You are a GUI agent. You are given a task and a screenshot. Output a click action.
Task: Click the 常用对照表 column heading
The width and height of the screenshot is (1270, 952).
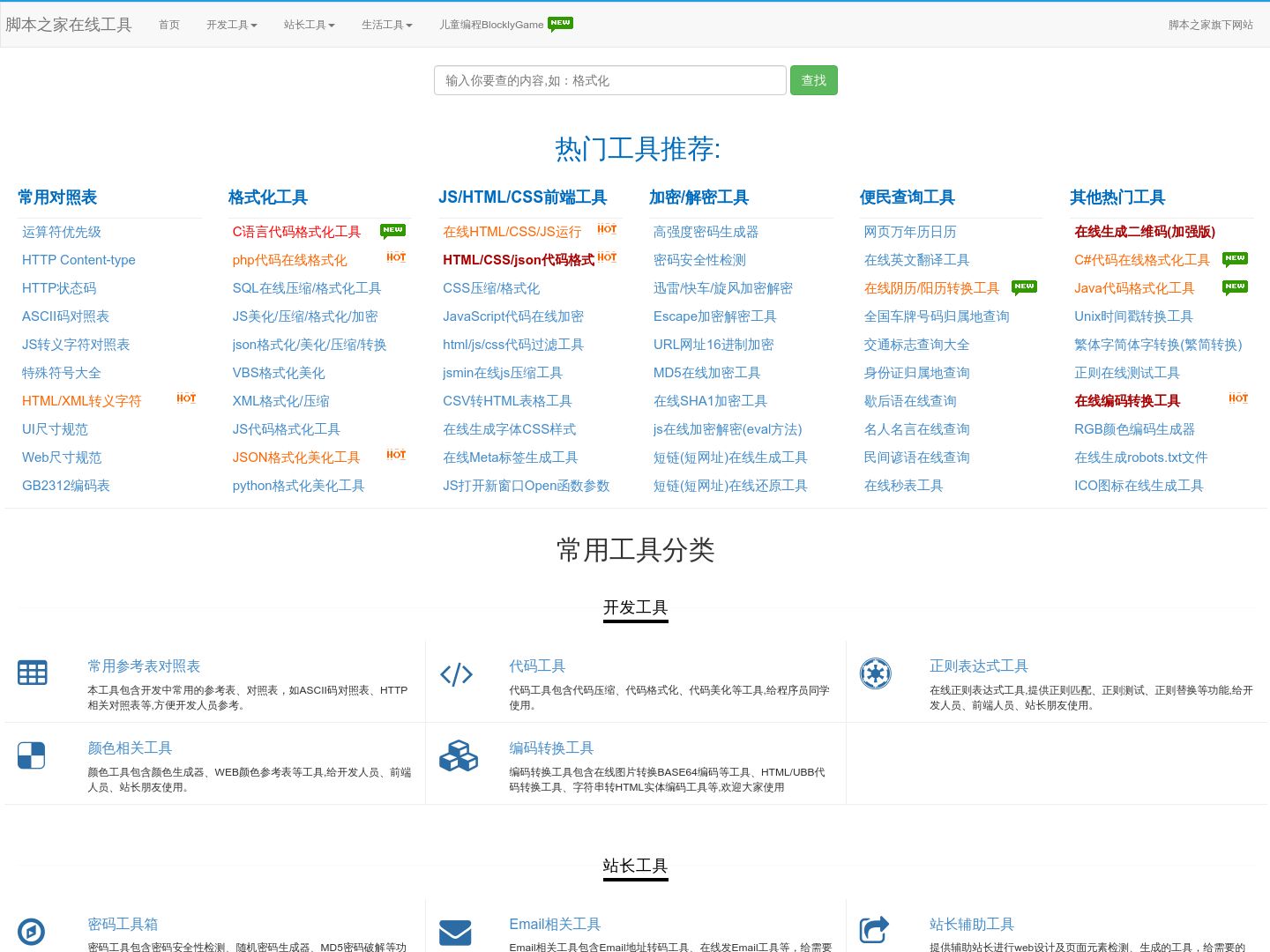[x=57, y=197]
